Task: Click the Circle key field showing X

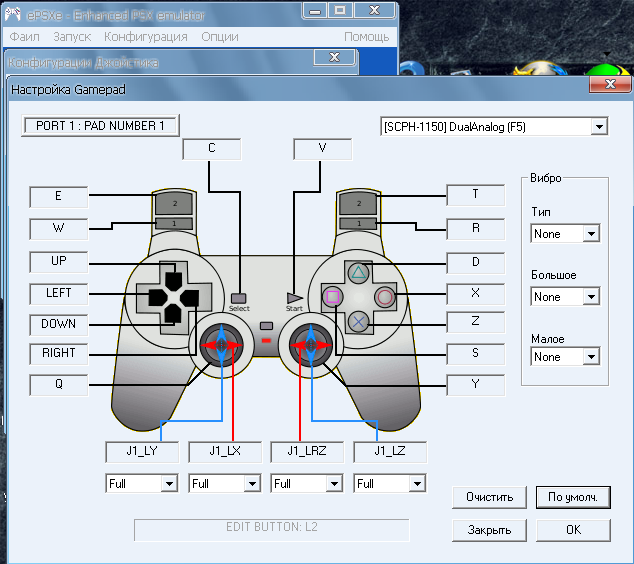Action: 476,294
